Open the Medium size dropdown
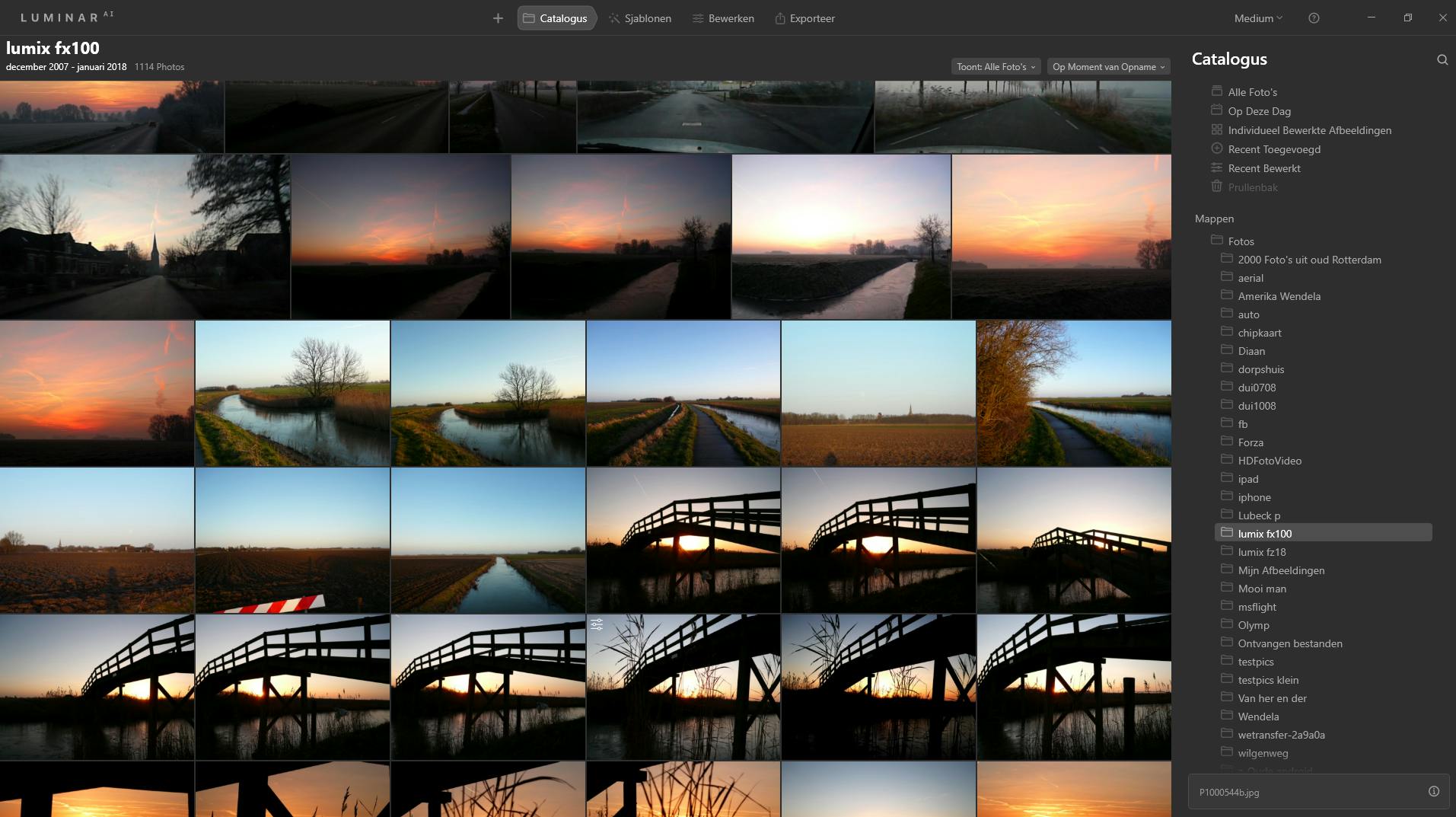Viewport: 1456px width, 817px height. coord(1258,18)
